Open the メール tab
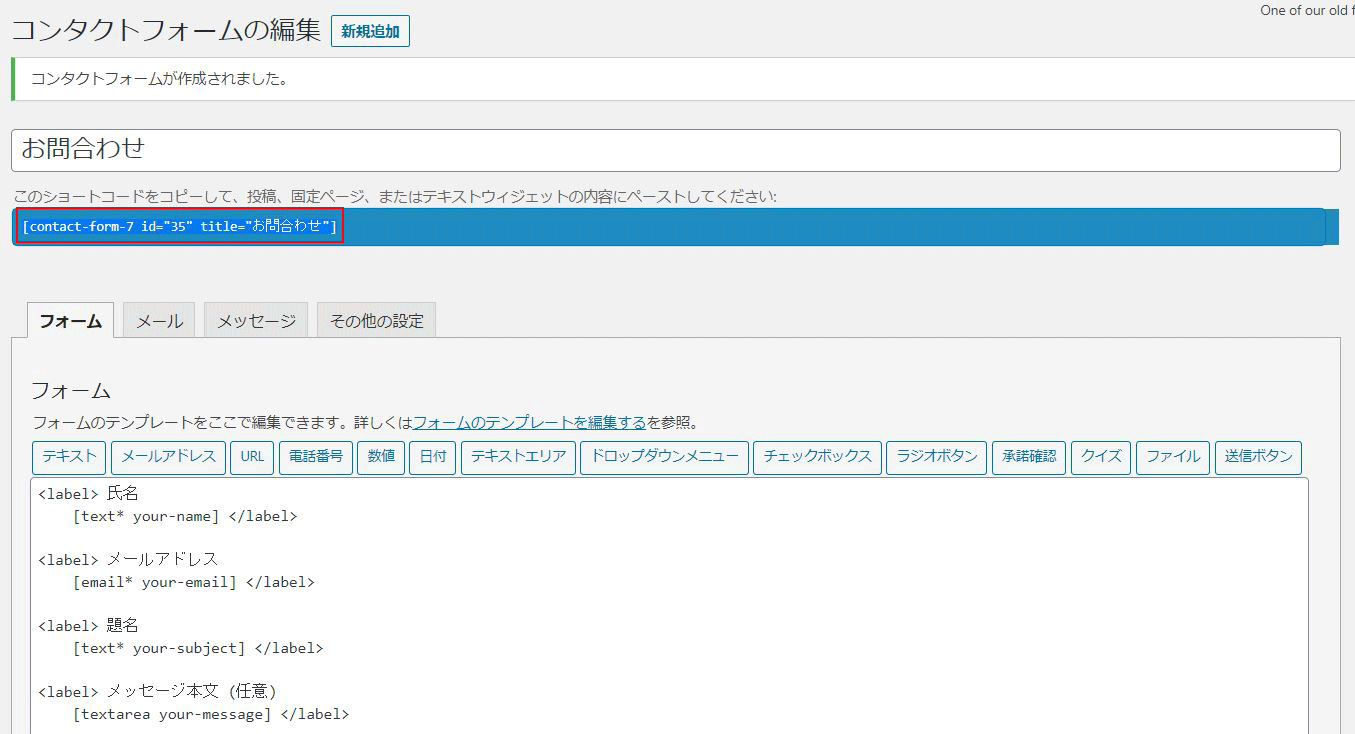 [x=159, y=321]
